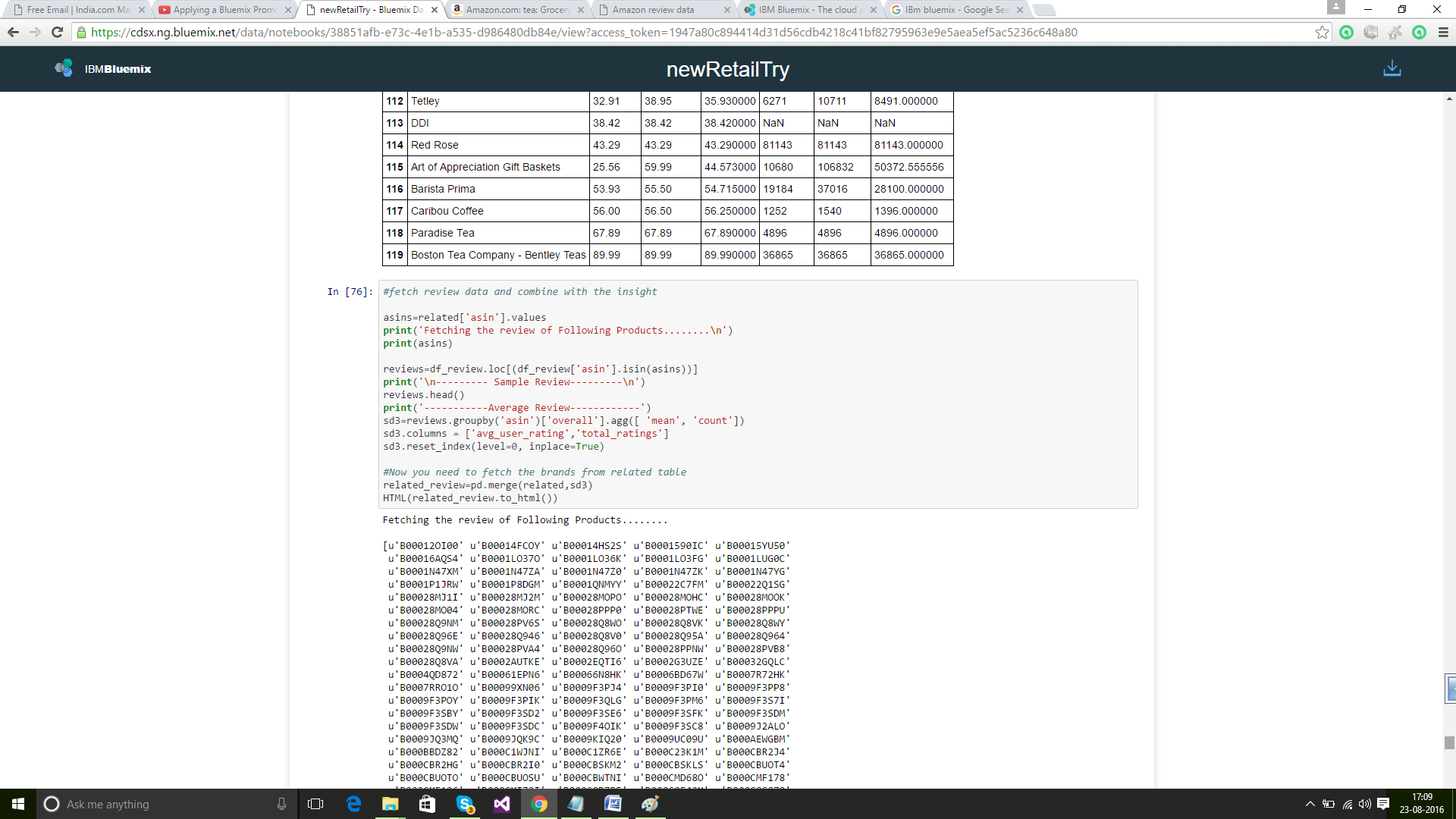The height and width of the screenshot is (819, 1456).
Task: Reload the current page
Action: point(57,32)
